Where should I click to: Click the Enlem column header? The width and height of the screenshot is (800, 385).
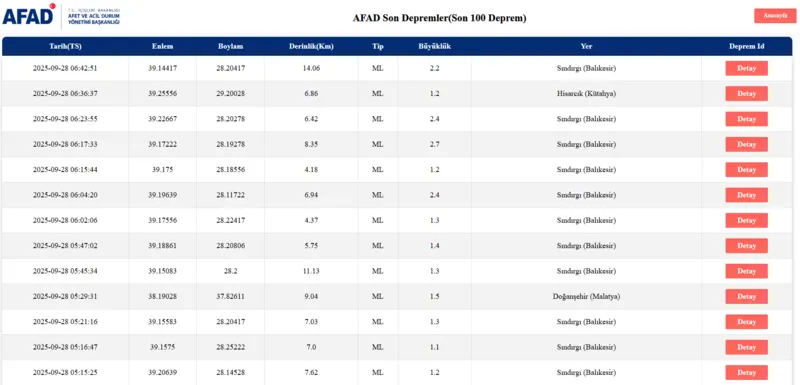tap(162, 46)
